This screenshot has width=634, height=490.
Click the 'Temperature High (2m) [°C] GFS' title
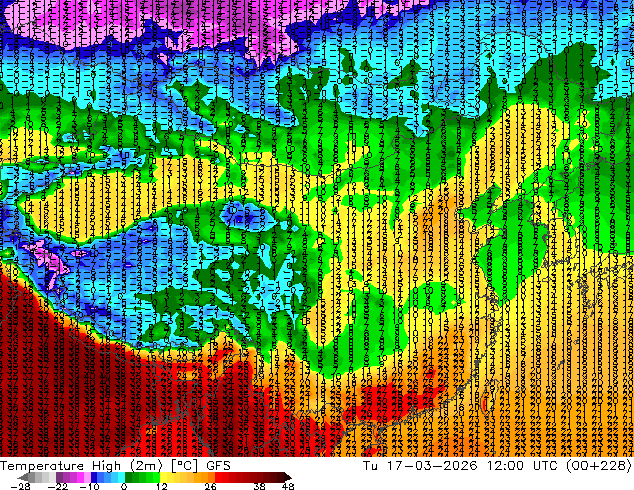click(115, 466)
